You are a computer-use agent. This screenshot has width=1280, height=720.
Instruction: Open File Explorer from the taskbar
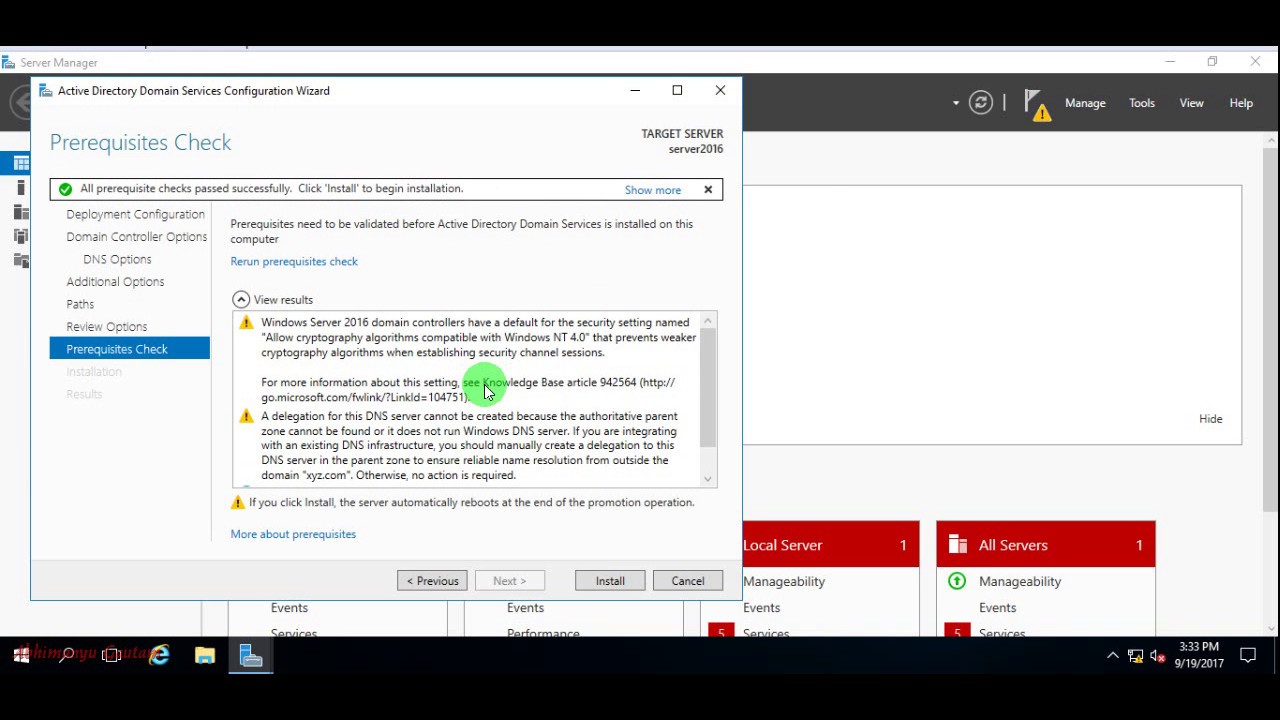(x=205, y=656)
